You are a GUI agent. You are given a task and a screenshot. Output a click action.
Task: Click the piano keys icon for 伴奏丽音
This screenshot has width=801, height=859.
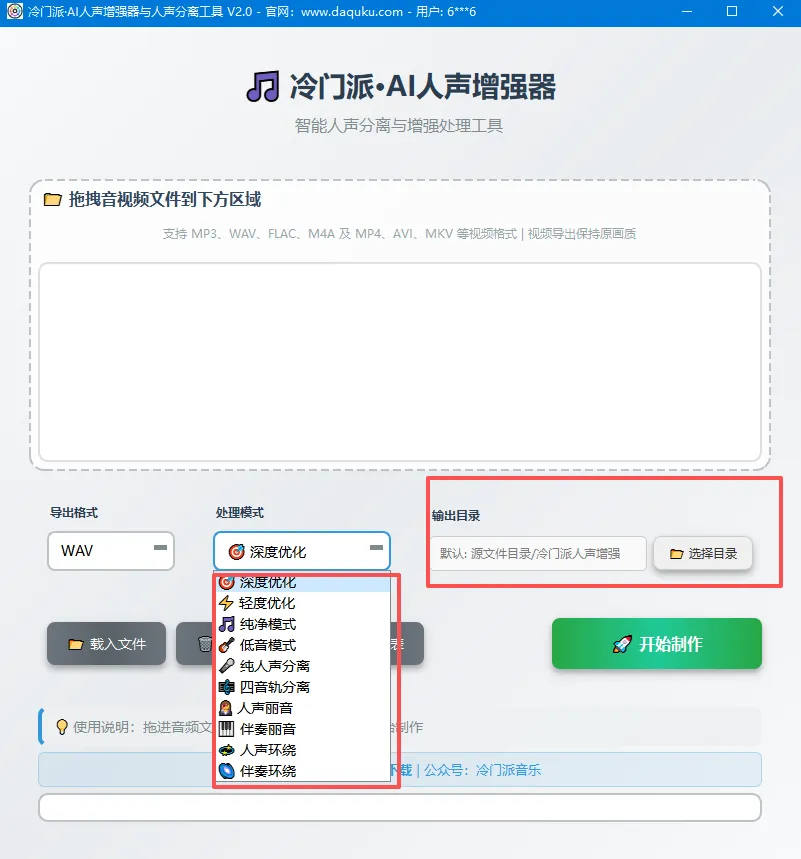pos(226,729)
